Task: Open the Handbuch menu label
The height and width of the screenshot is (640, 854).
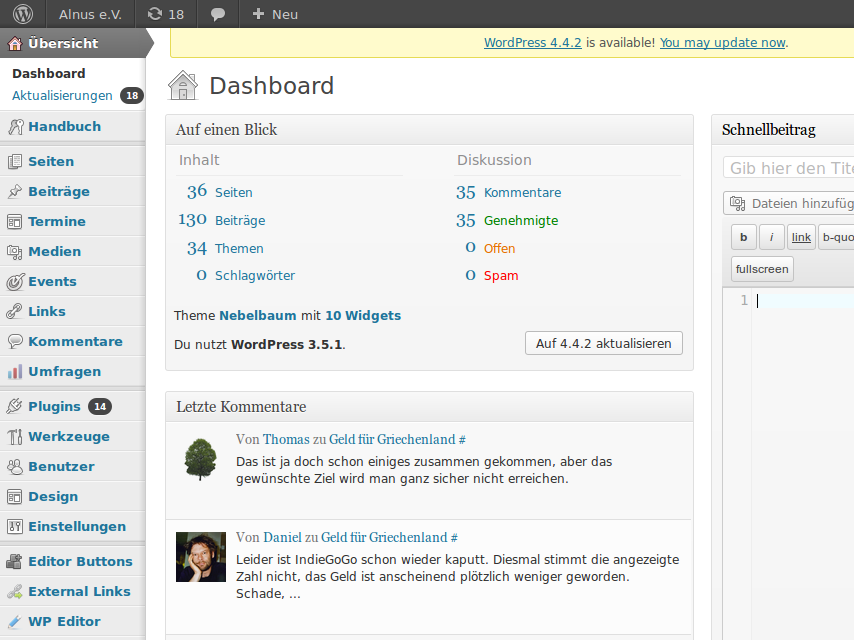Action: (x=64, y=126)
